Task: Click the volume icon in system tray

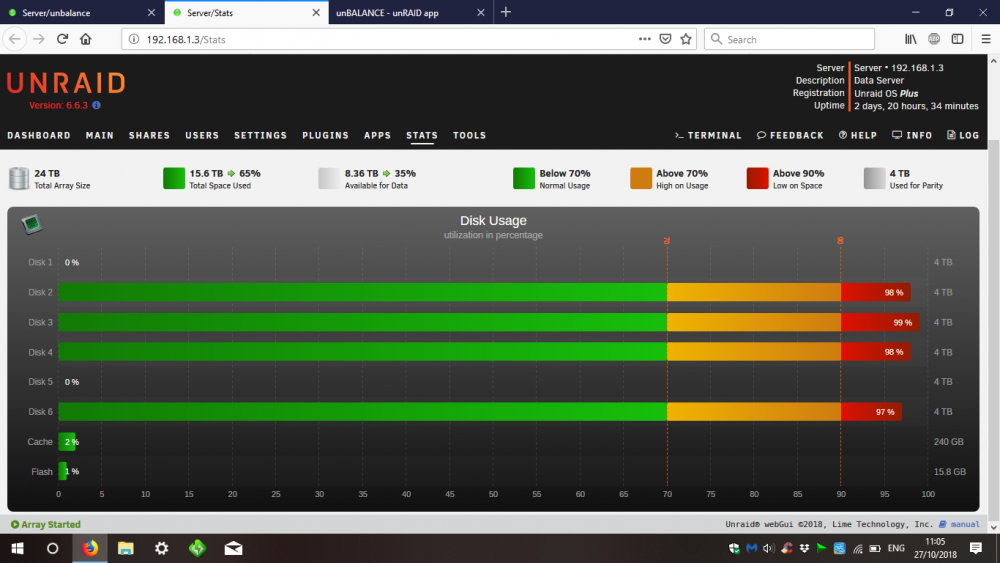Action: [x=768, y=548]
